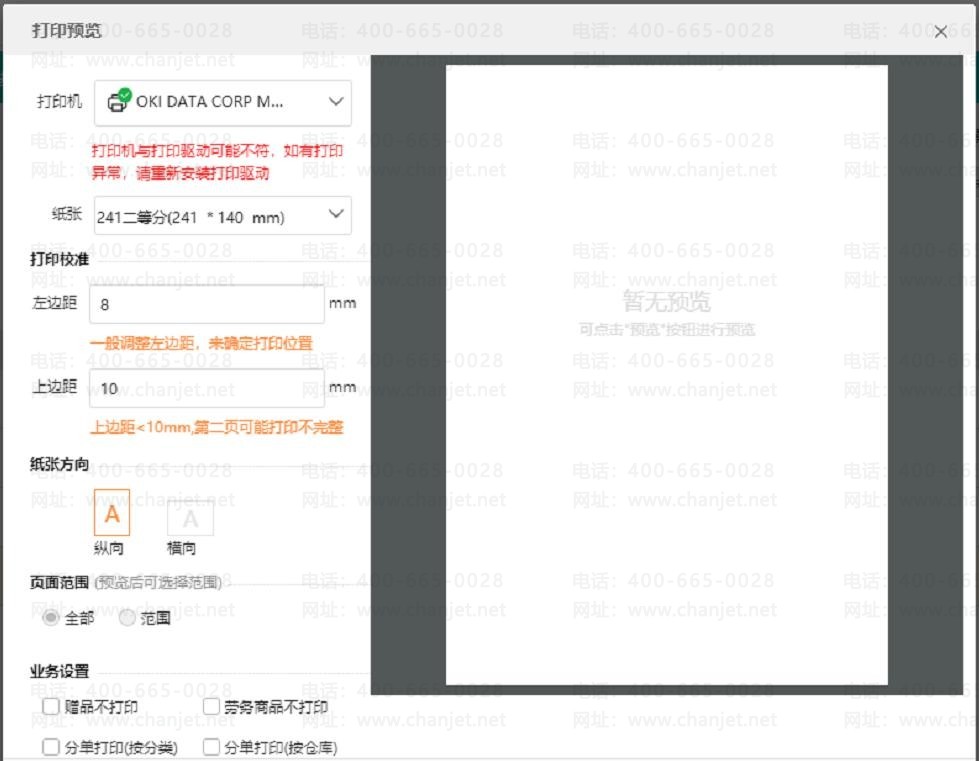
Task: Toggle 分单打印(按分类) checkbox
Action: pos(51,747)
